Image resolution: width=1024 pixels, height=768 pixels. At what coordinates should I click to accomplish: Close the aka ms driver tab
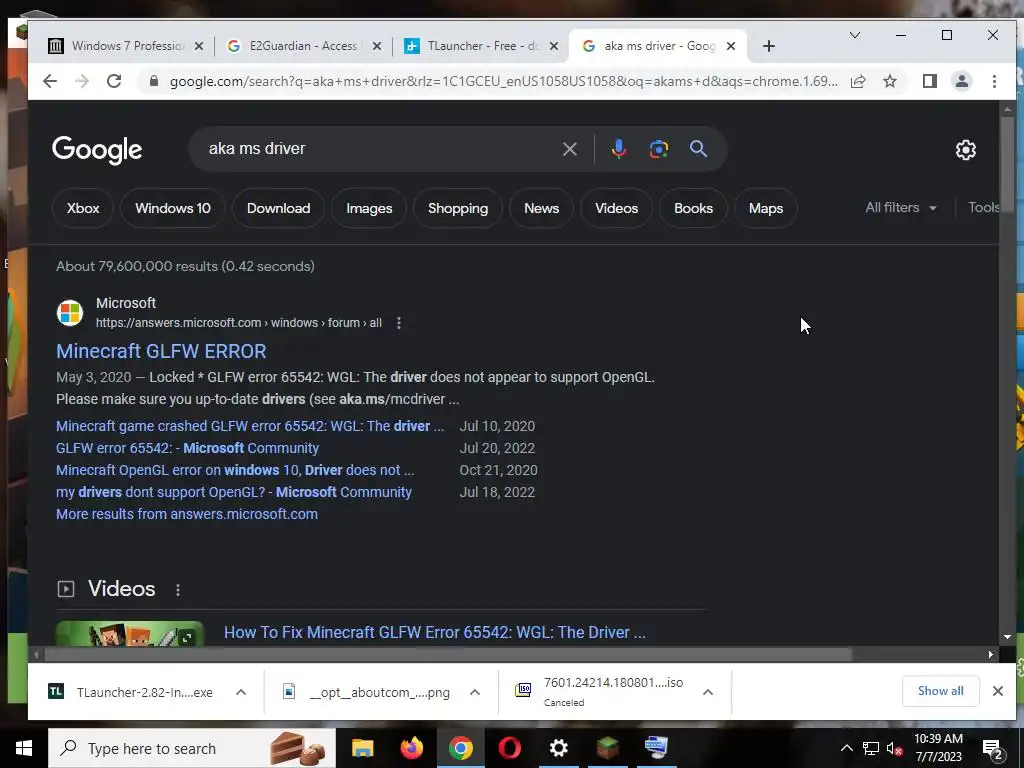(x=731, y=46)
